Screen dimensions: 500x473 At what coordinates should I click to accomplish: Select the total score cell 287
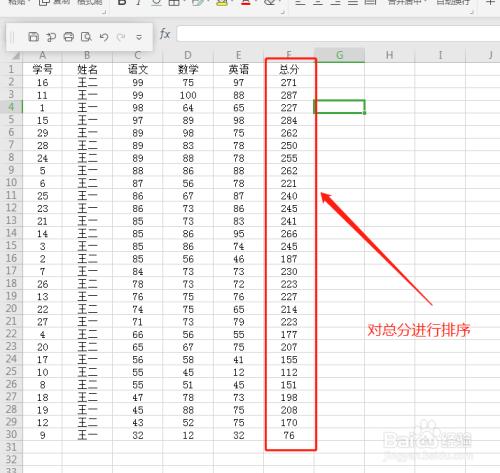click(x=289, y=95)
